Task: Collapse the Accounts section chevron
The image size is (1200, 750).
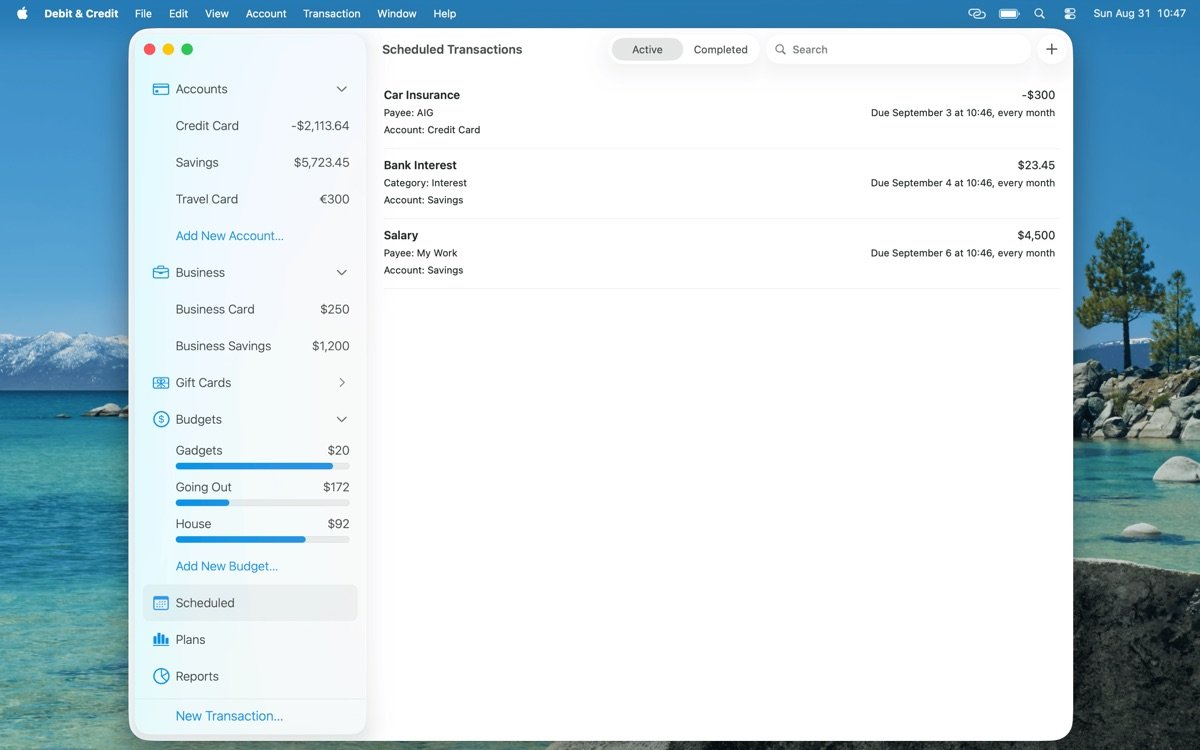Action: pyautogui.click(x=341, y=89)
